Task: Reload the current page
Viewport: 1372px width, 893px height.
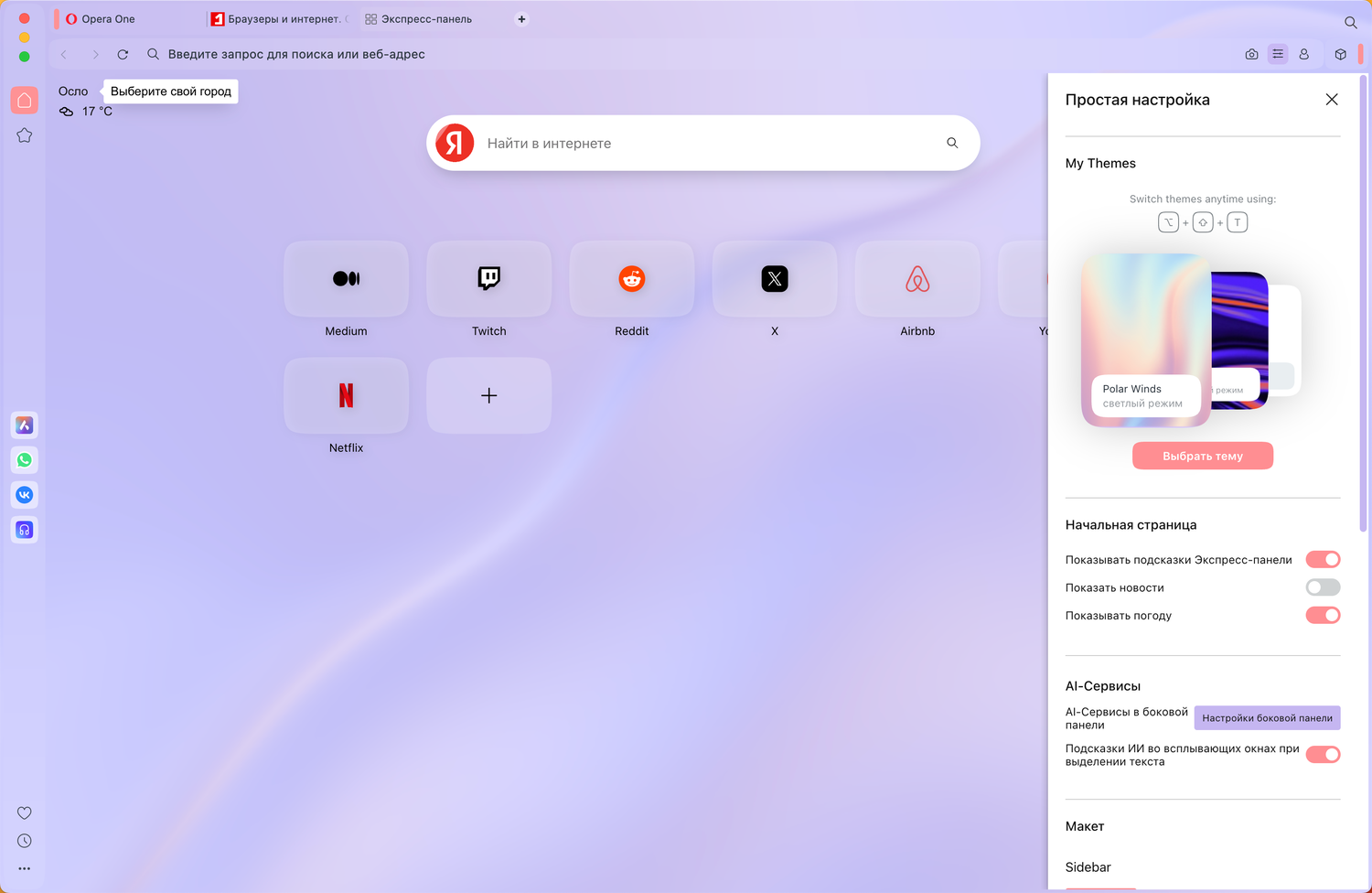Action: tap(123, 54)
